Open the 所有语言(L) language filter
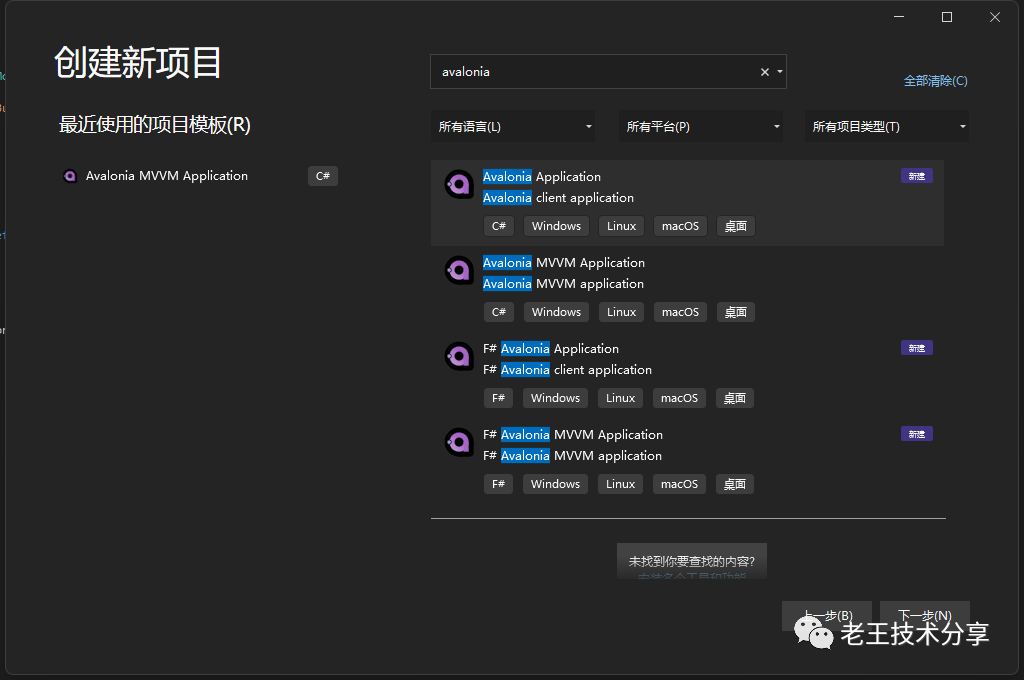The image size is (1024, 680). [513, 127]
